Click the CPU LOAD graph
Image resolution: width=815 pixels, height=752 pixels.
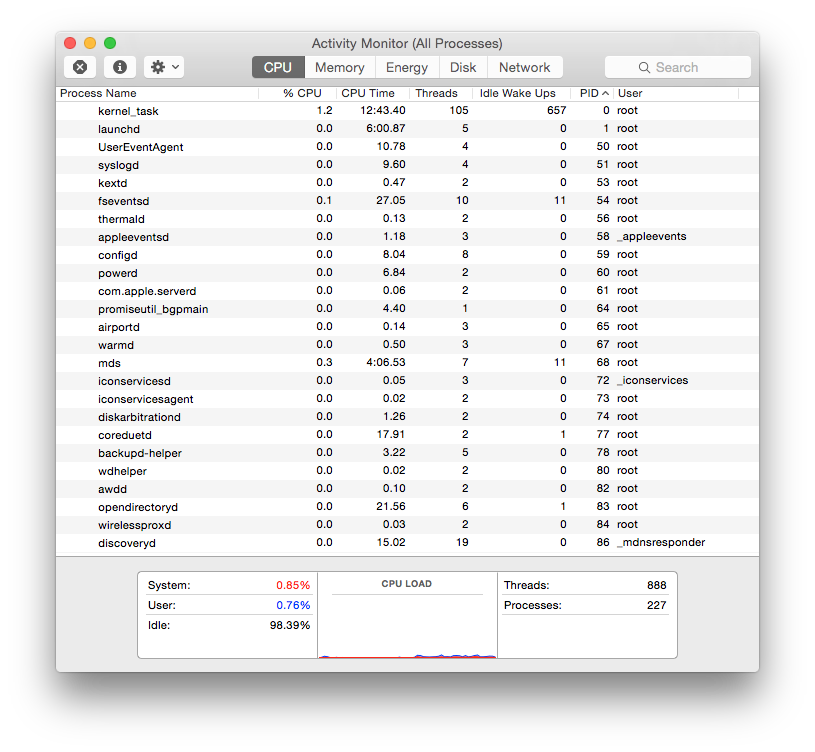tap(407, 620)
